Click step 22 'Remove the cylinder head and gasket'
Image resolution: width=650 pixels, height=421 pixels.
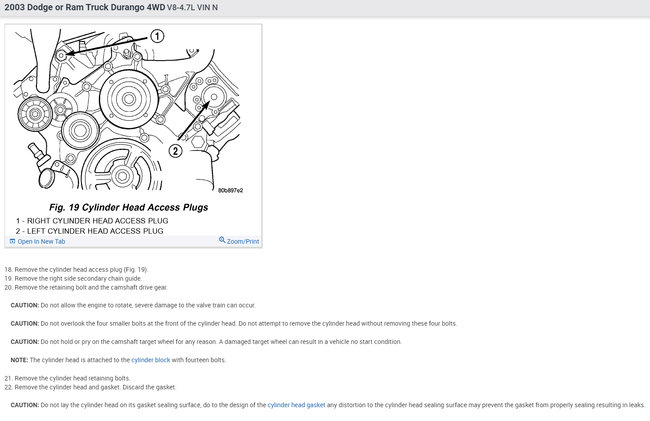pyautogui.click(x=90, y=387)
